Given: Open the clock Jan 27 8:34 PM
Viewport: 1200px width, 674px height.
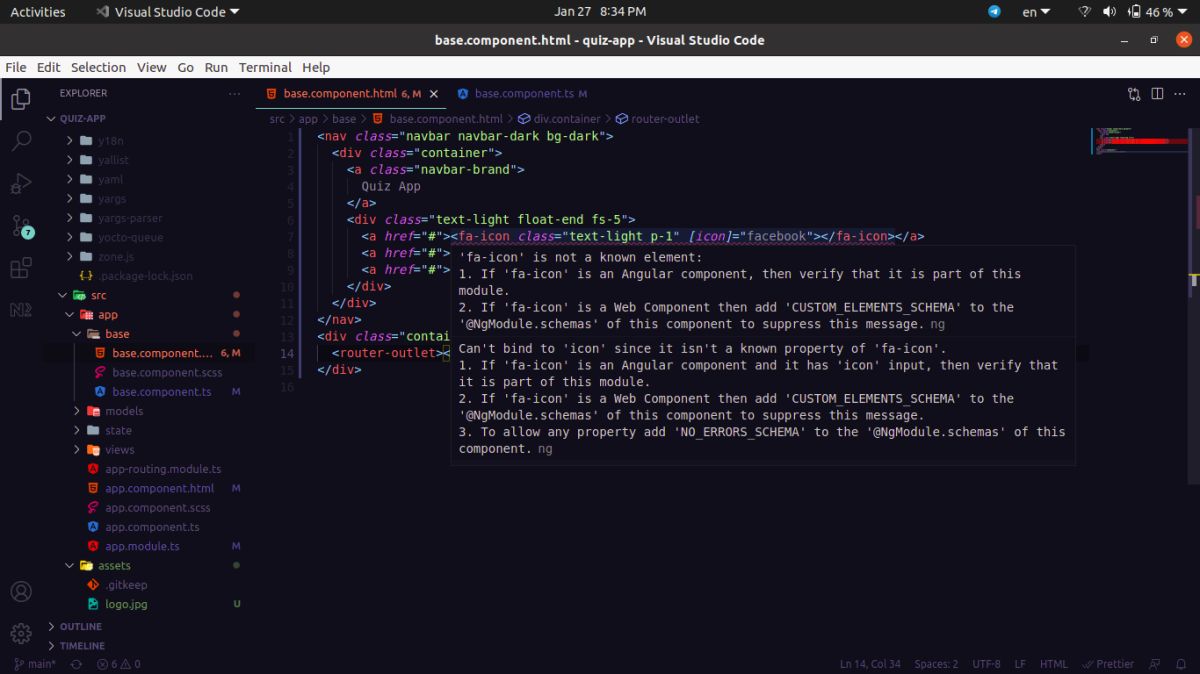Looking at the screenshot, I should (600, 12).
